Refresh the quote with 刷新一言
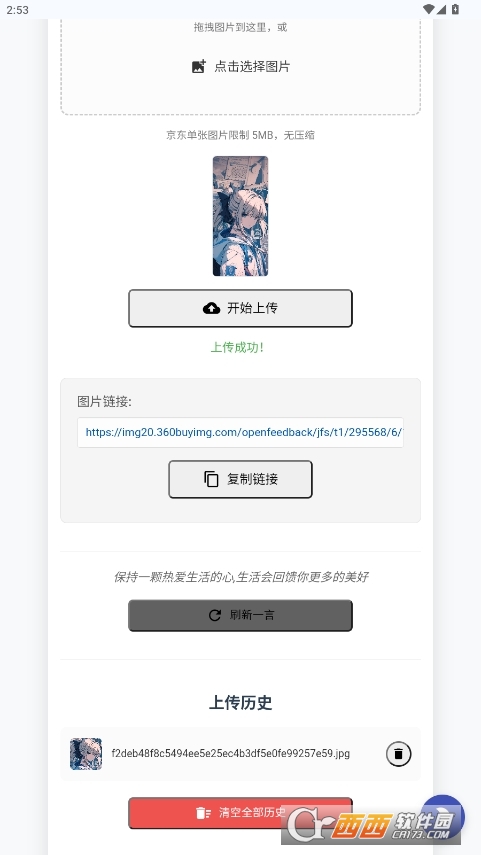Image resolution: width=481 pixels, height=855 pixels. (240, 615)
